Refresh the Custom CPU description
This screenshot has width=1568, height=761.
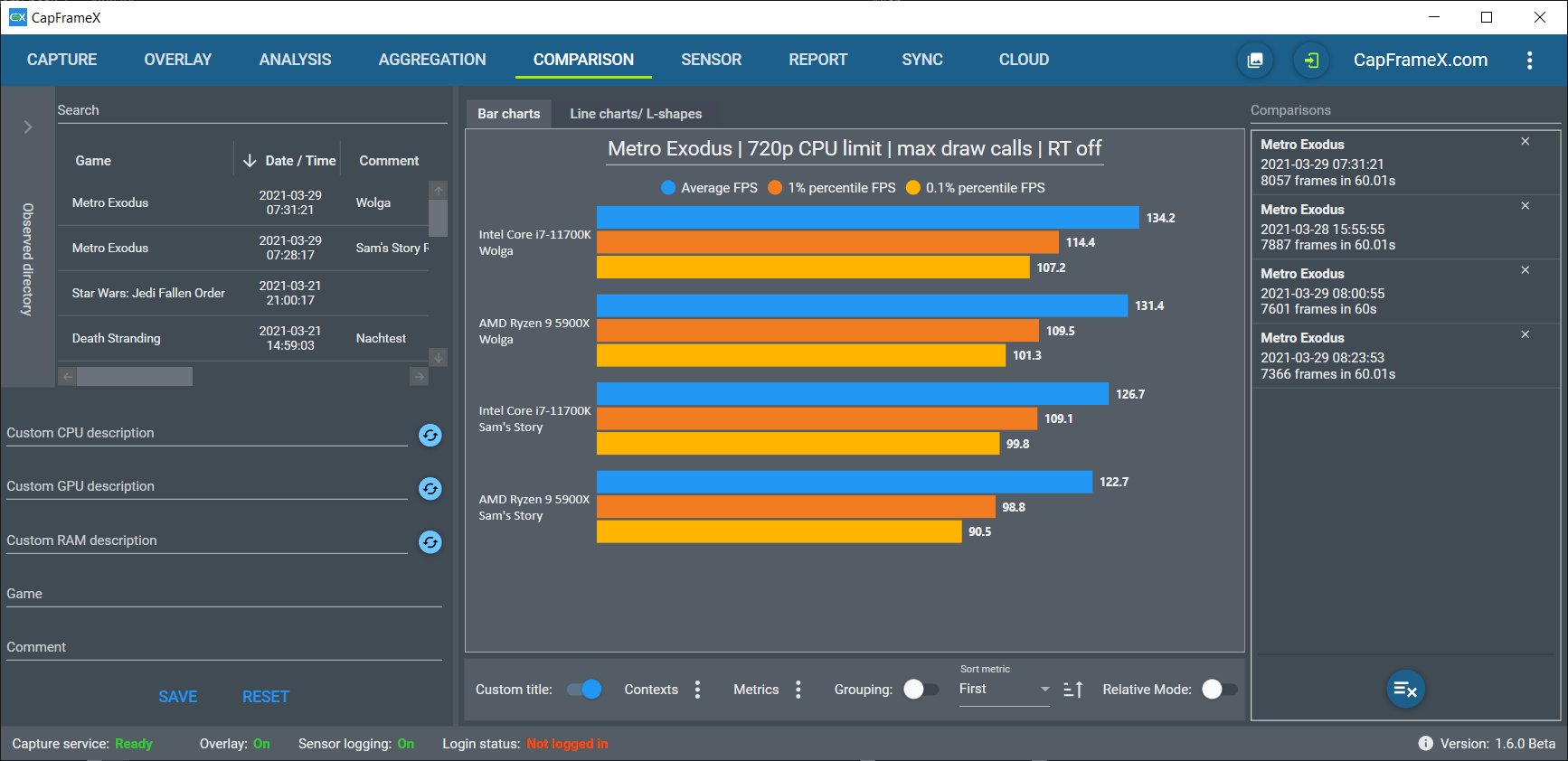click(430, 436)
